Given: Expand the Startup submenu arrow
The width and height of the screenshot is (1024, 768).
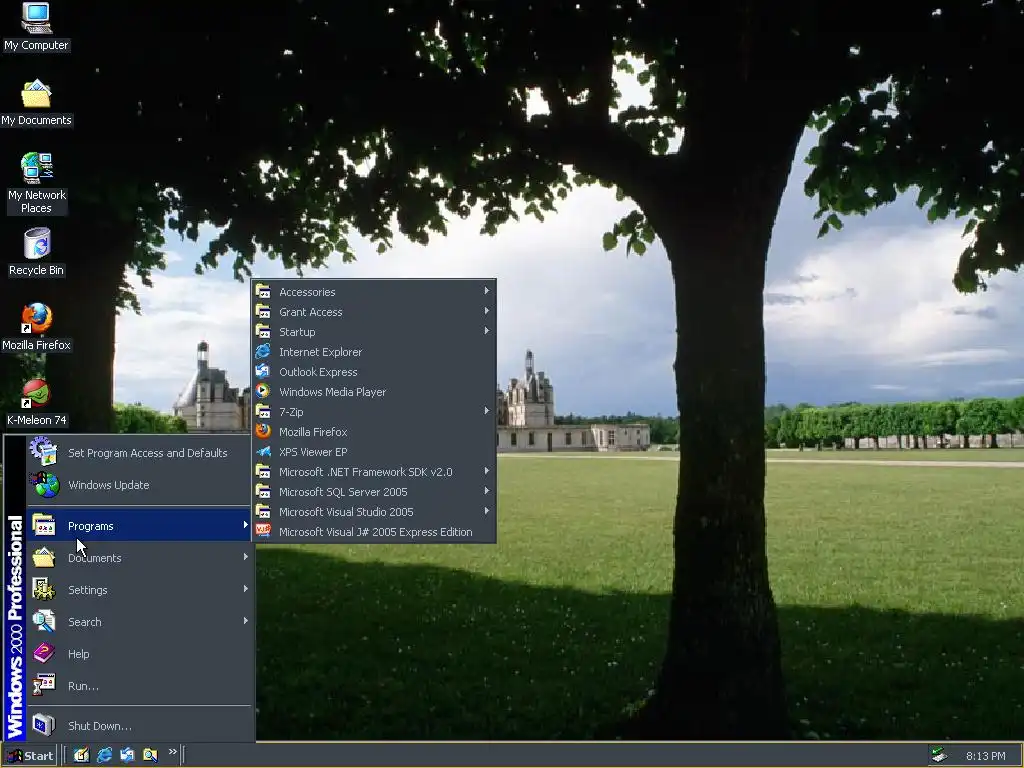Looking at the screenshot, I should [487, 331].
